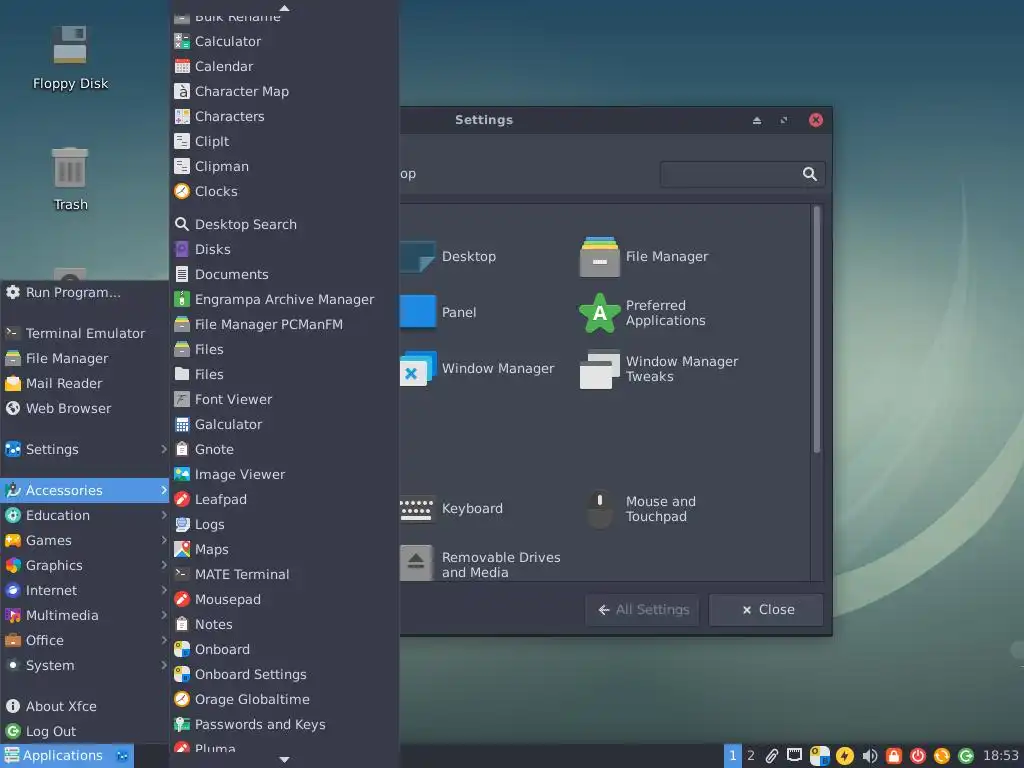The image size is (1024, 768).
Task: Launch the Characters application
Action: tap(284, 116)
